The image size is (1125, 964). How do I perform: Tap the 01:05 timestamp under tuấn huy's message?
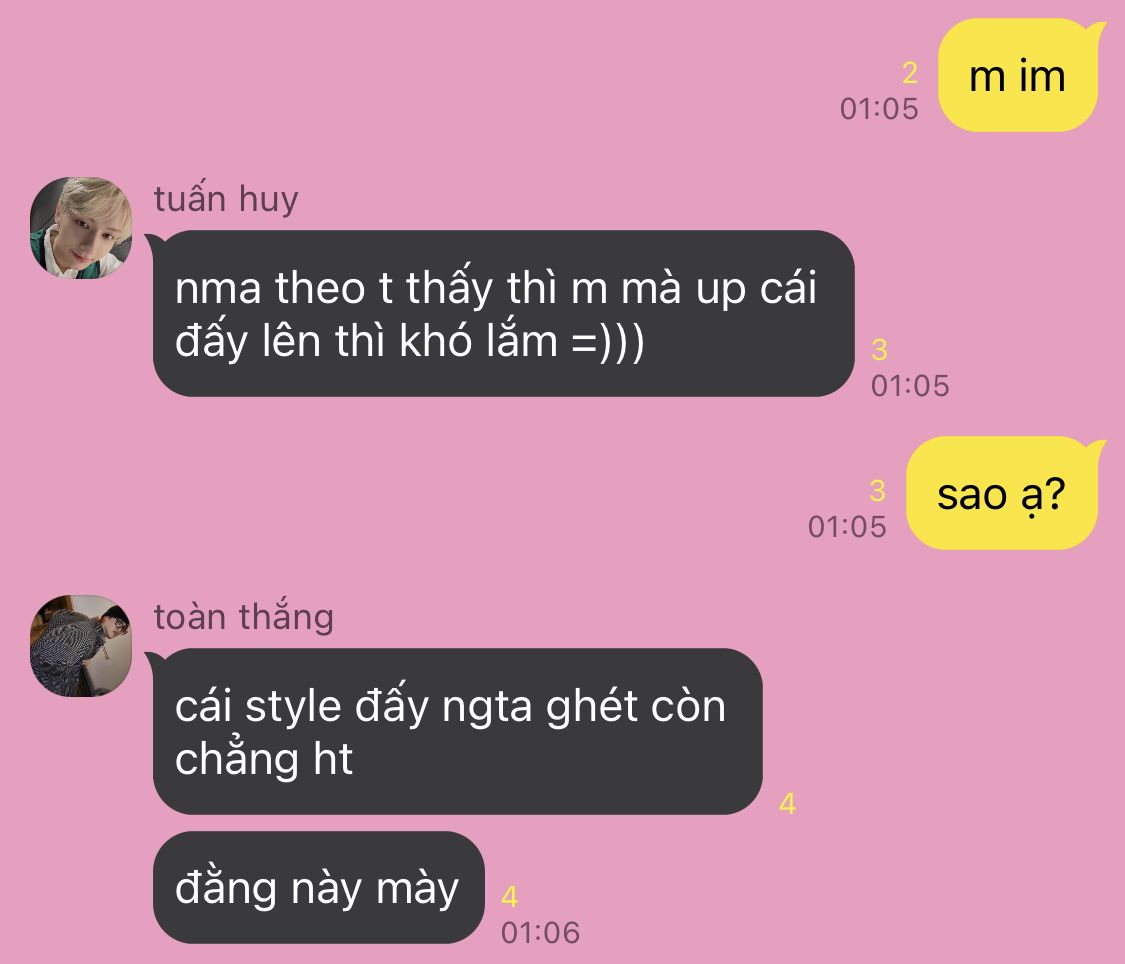[x=910, y=386]
